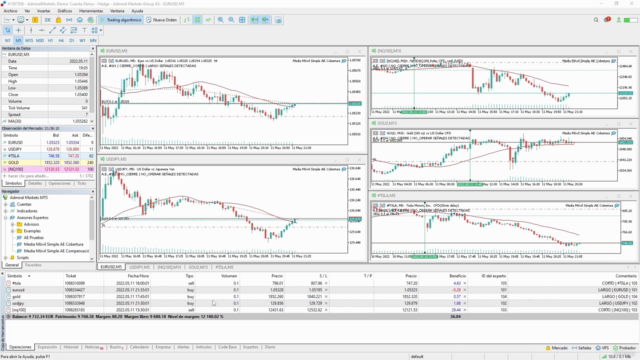Click the Nueva Orden button
The image size is (640, 360).
(162, 20)
